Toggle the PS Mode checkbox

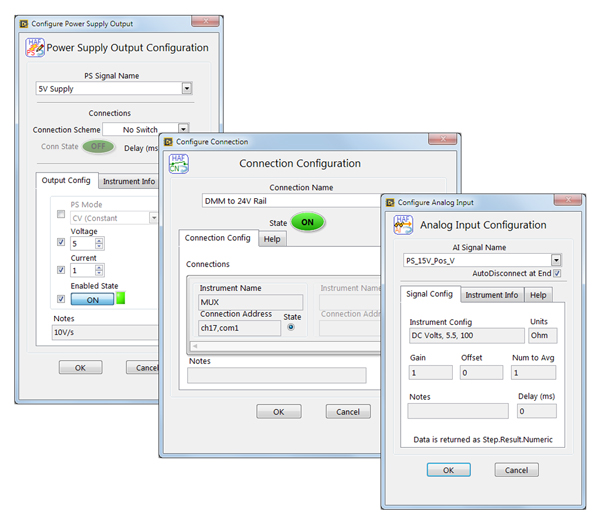[61, 214]
